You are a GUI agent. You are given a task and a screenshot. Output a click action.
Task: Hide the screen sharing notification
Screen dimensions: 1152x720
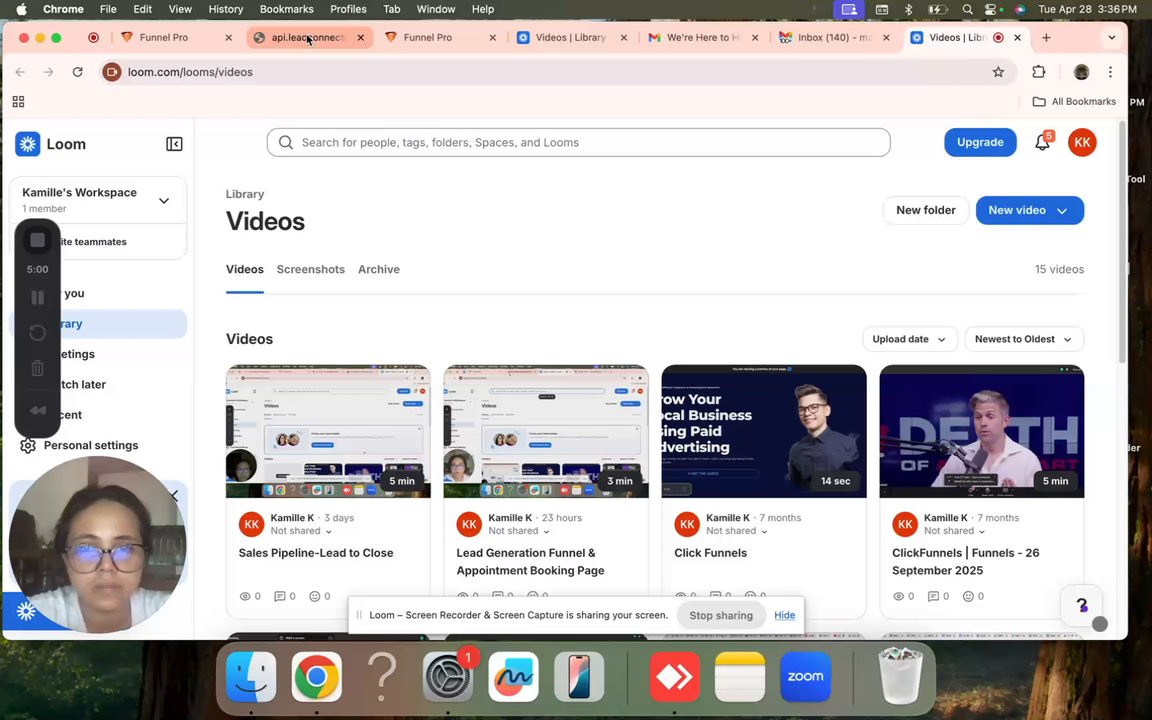[x=785, y=616]
